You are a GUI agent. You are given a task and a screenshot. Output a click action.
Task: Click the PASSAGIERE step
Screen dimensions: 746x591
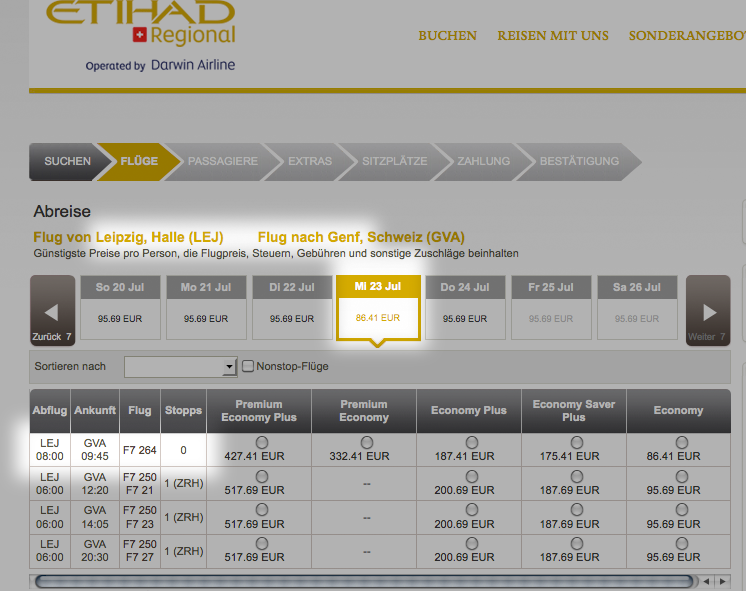coord(222,161)
